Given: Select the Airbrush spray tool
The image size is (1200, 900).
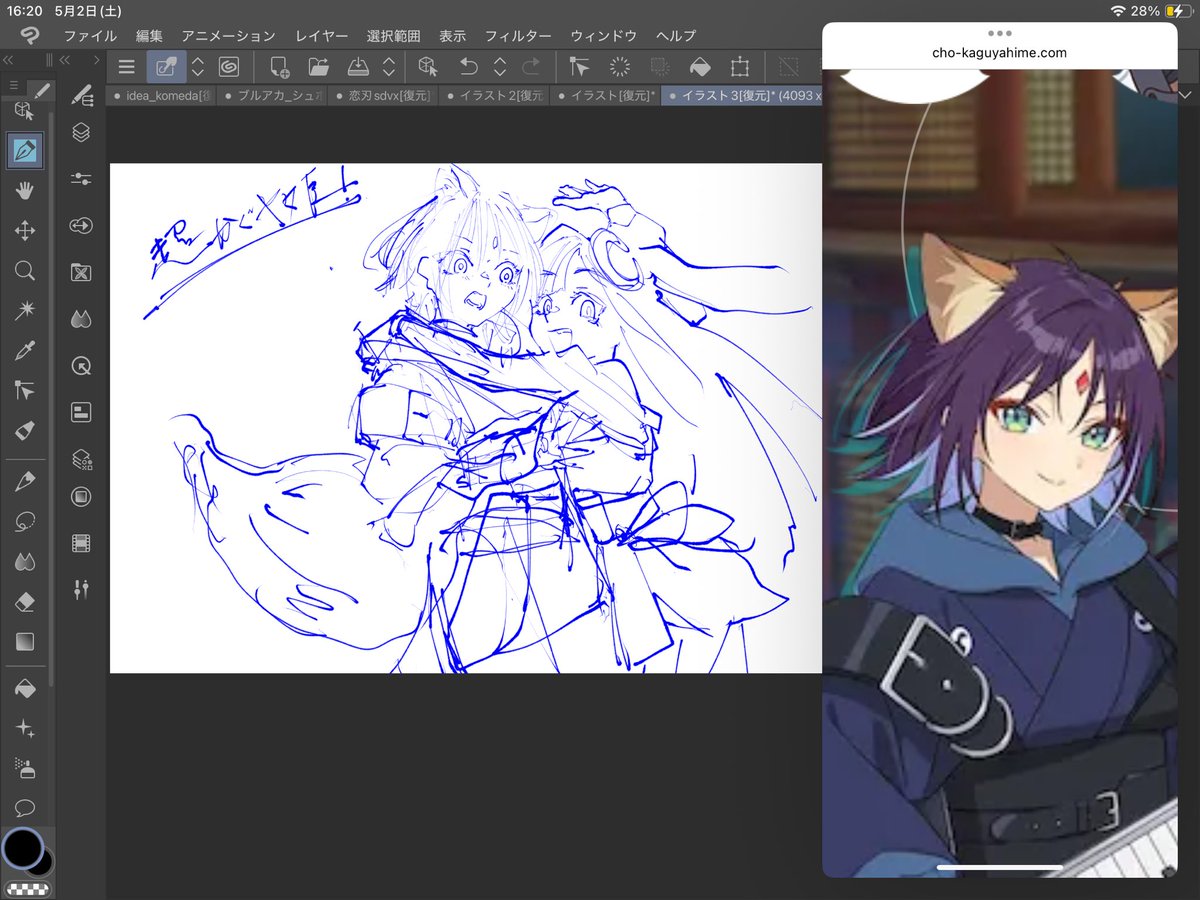Looking at the screenshot, I should (x=25, y=768).
